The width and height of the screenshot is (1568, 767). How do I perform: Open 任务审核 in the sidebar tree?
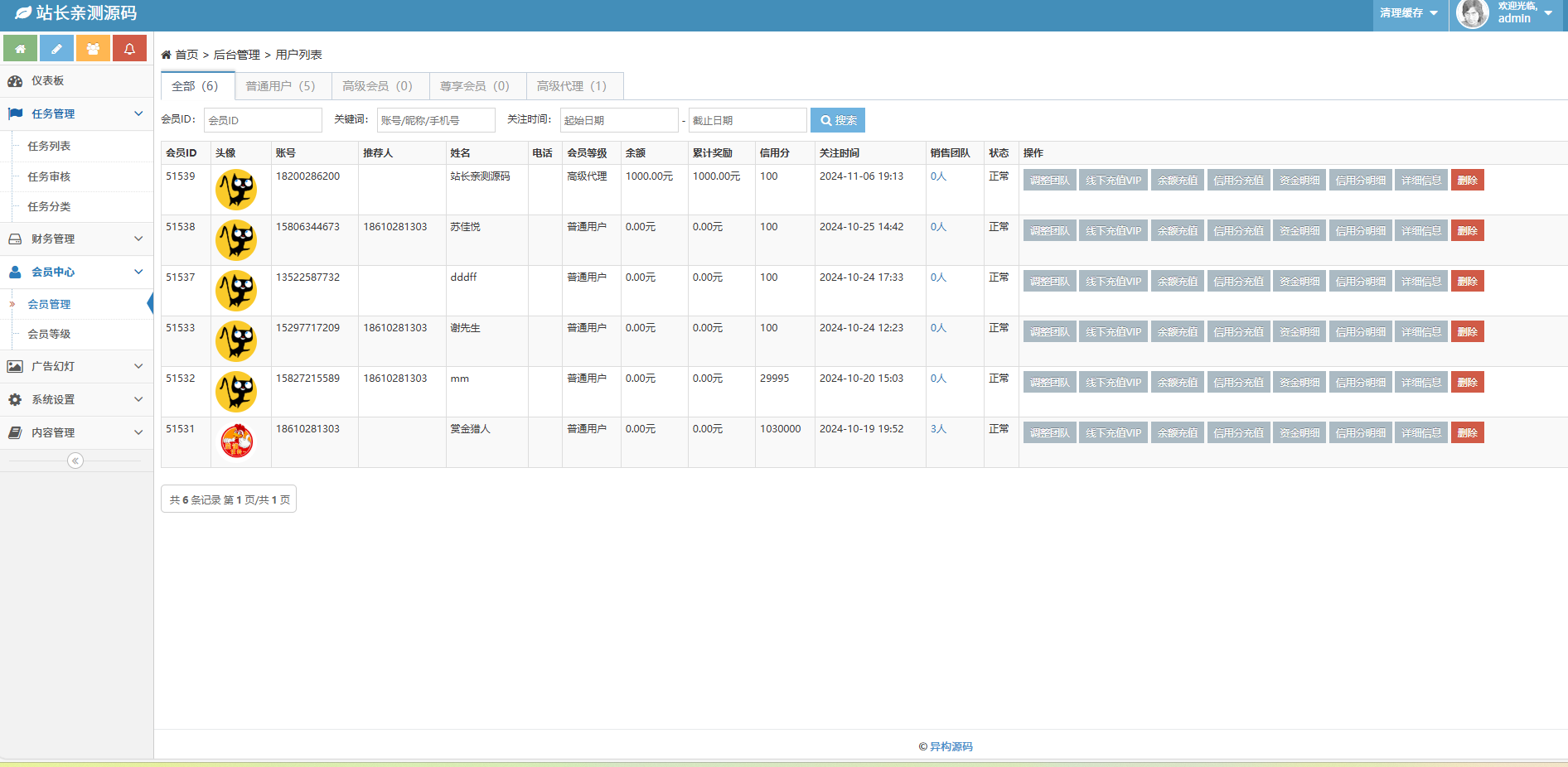coord(49,176)
